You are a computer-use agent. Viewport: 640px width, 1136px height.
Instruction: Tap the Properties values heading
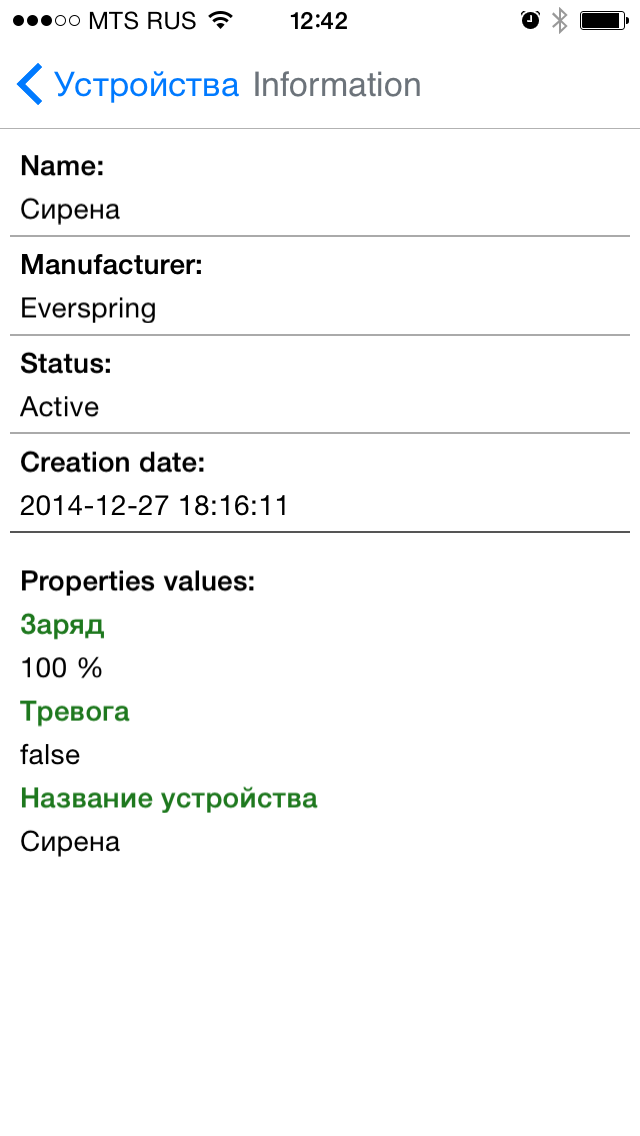138,581
